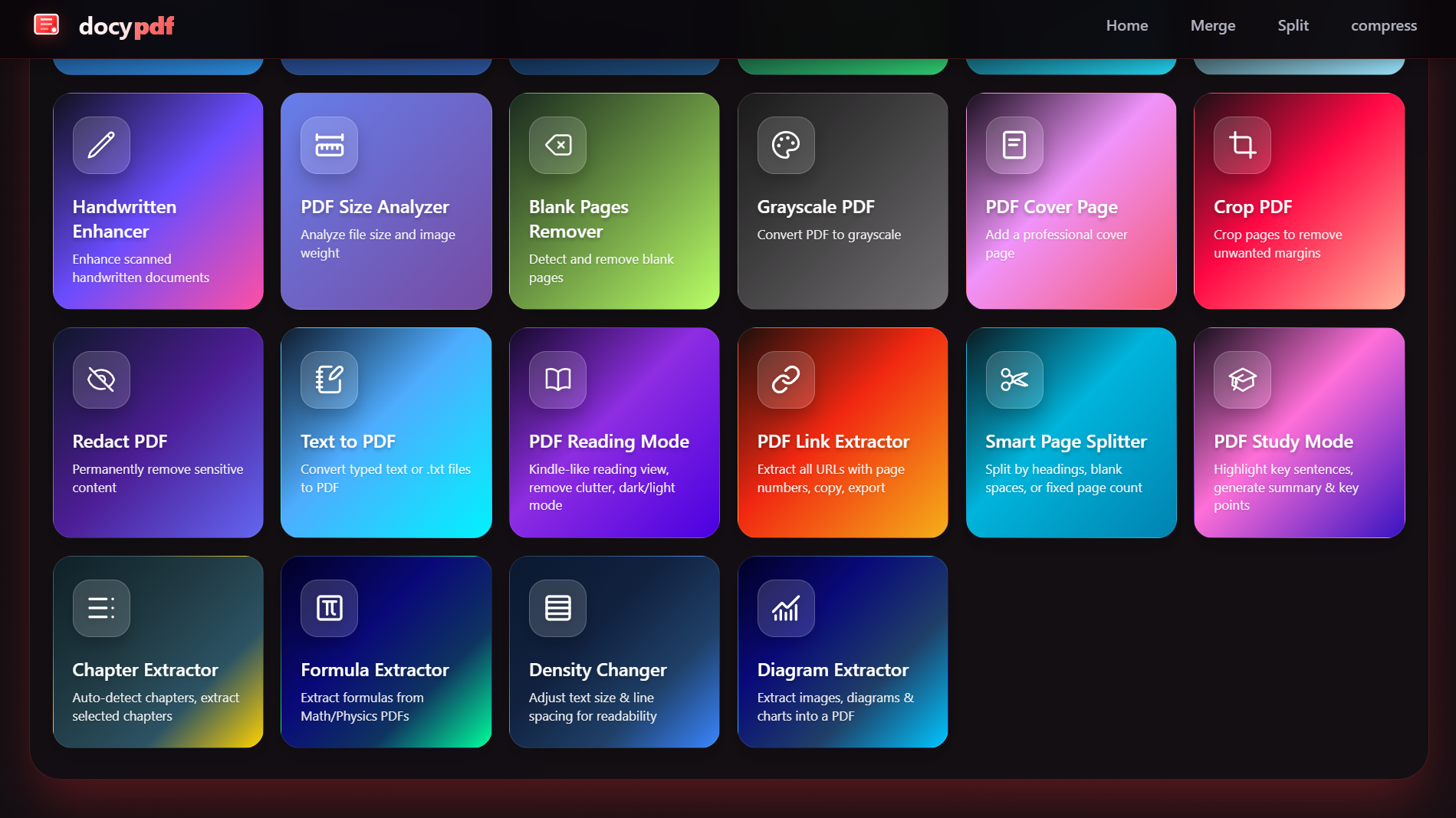The image size is (1456, 818).
Task: Click the Grayscale PDF palette icon
Action: tap(785, 146)
